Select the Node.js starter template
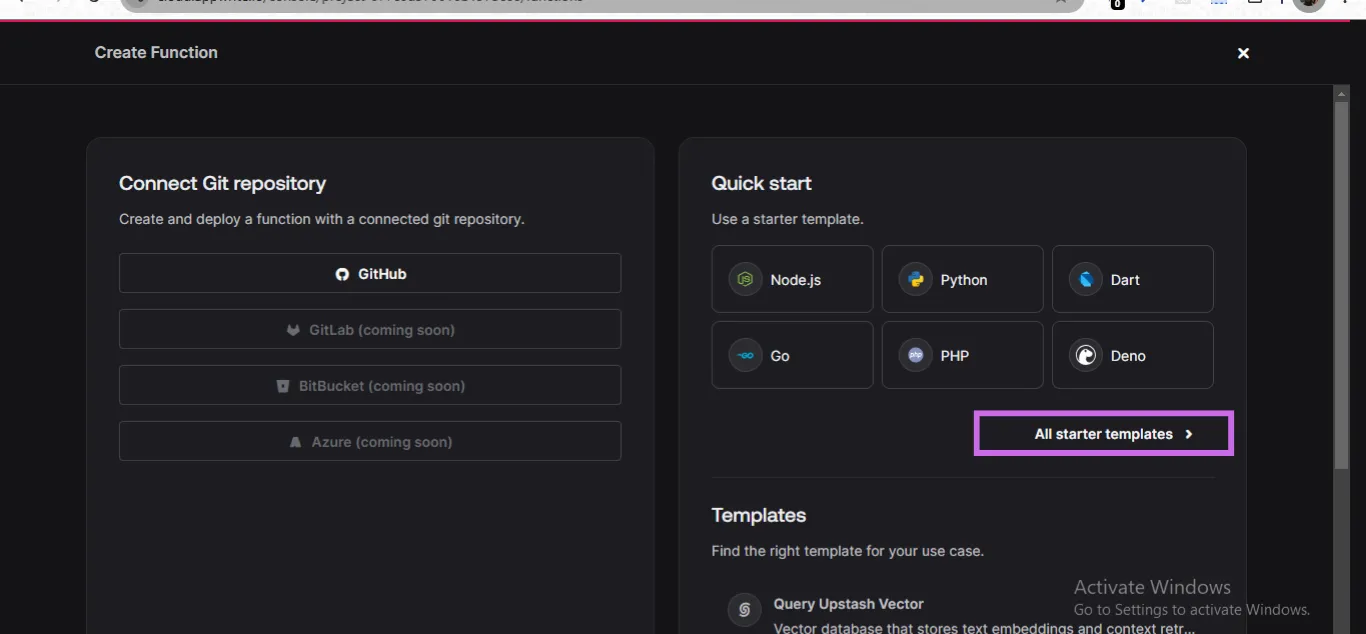This screenshot has height=634, width=1366. click(x=792, y=279)
